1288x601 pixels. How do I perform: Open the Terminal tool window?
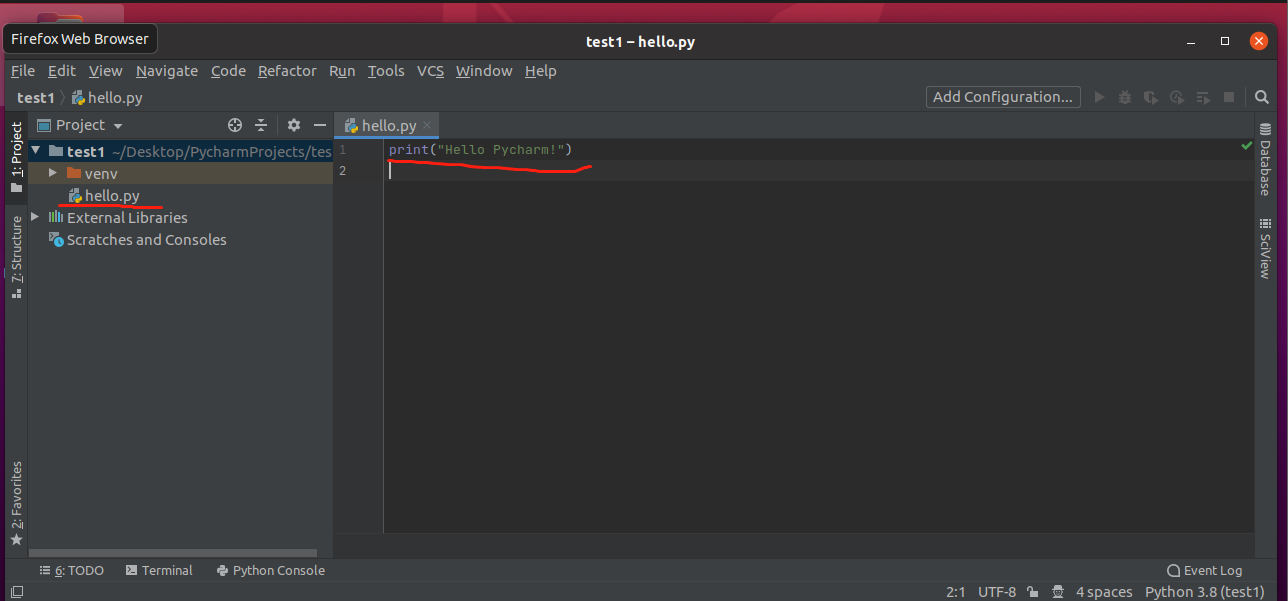[x=159, y=570]
